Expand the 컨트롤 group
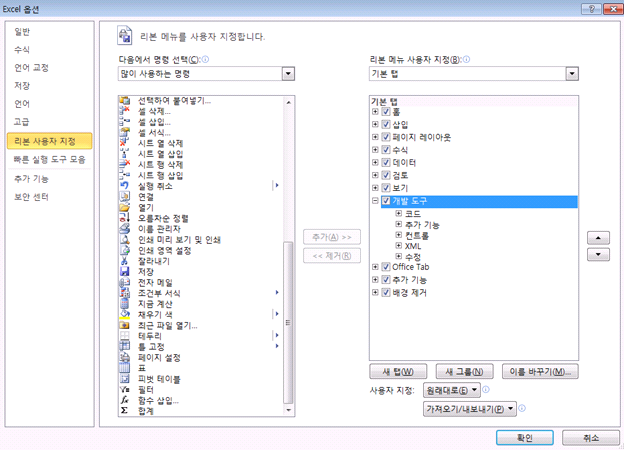The width and height of the screenshot is (624, 450). pos(398,235)
